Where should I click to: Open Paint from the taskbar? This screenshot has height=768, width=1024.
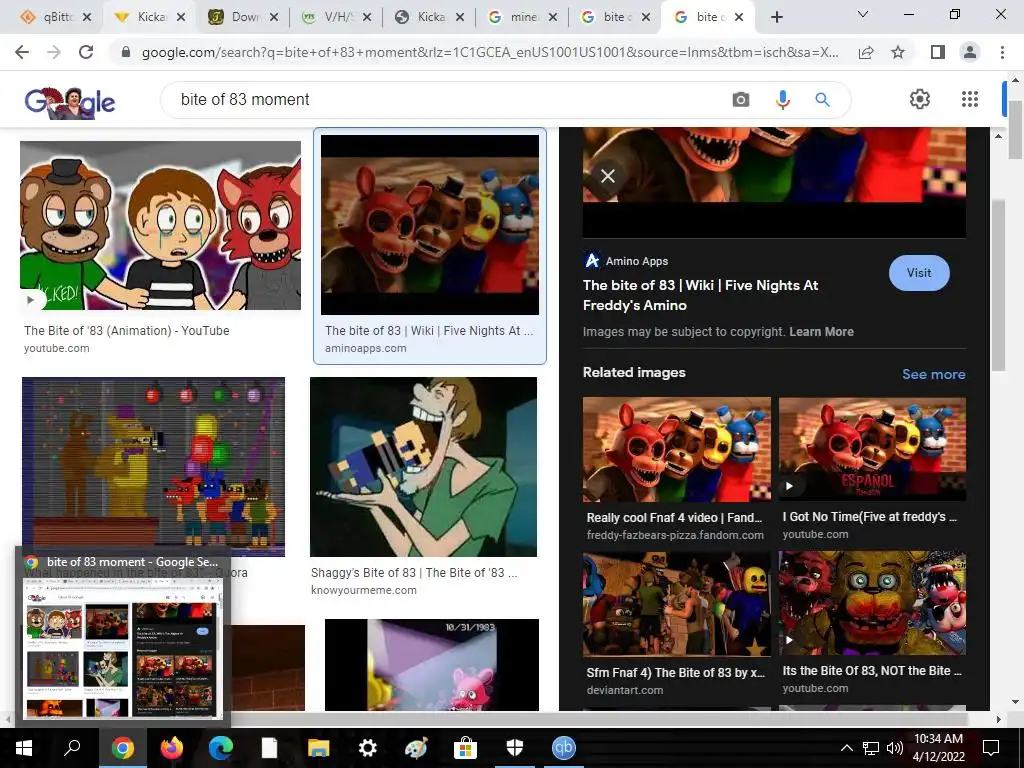click(x=416, y=748)
